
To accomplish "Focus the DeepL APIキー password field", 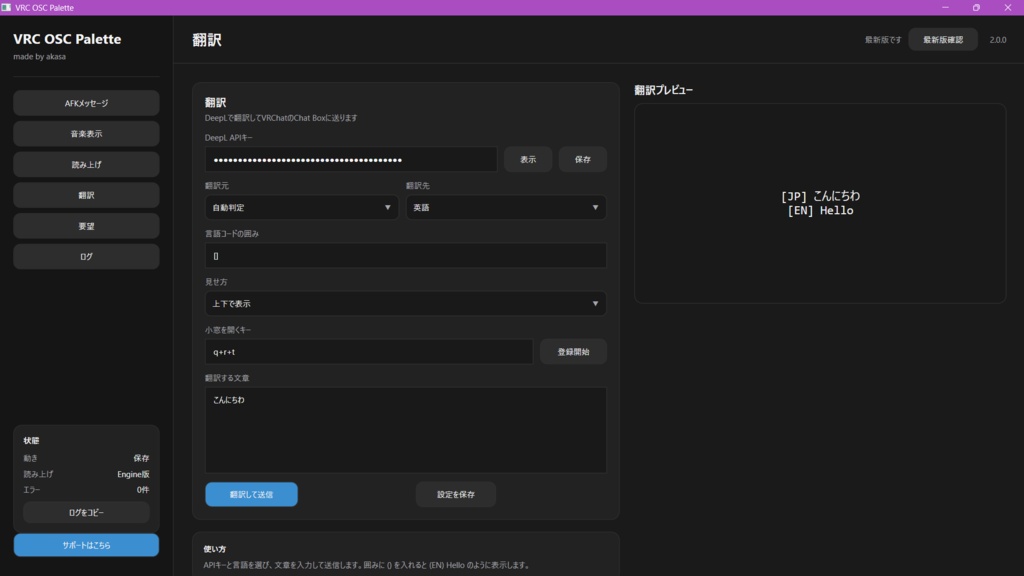I will [x=351, y=159].
